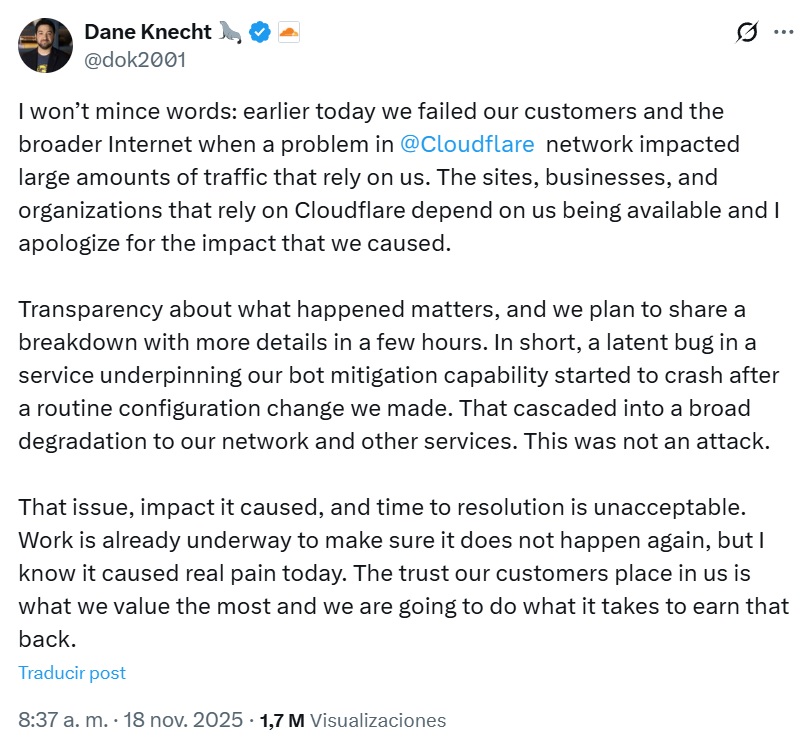This screenshot has height=738, width=811.
Task: Click the Visualizaciones label
Action: click(378, 719)
